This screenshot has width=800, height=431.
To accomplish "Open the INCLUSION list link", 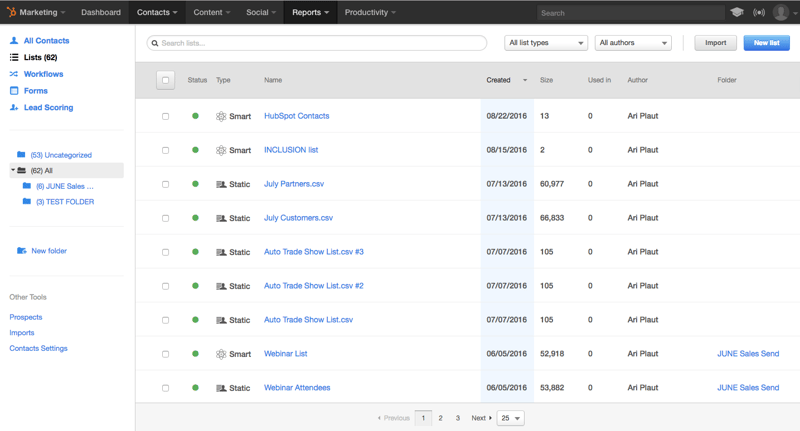I will 291,150.
